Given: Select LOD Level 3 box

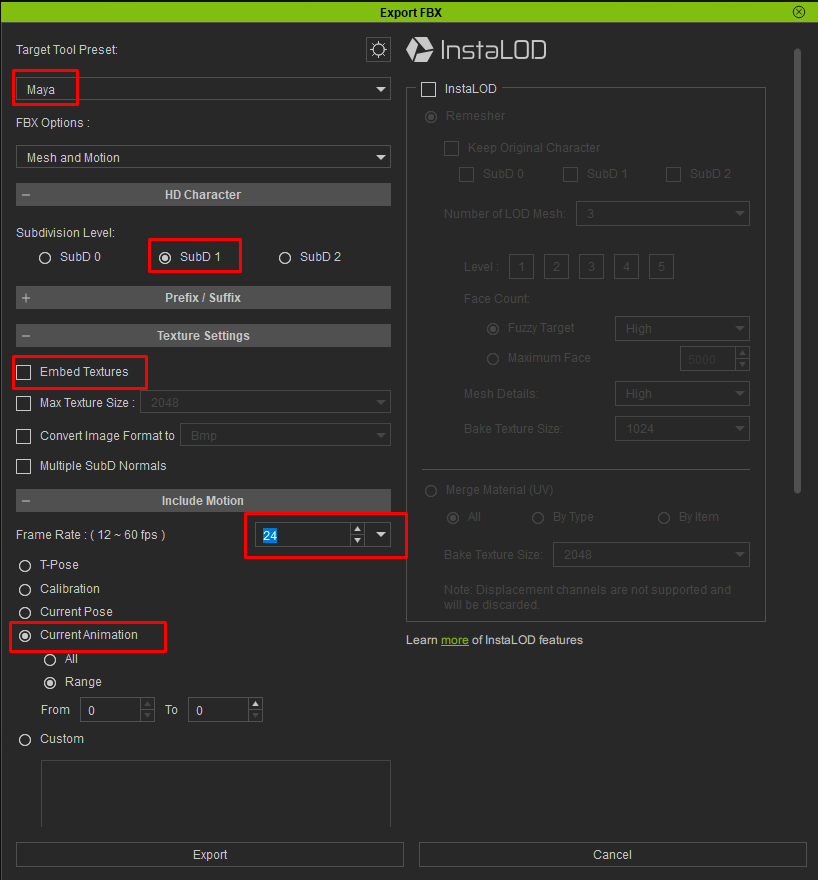Looking at the screenshot, I should click(x=591, y=267).
